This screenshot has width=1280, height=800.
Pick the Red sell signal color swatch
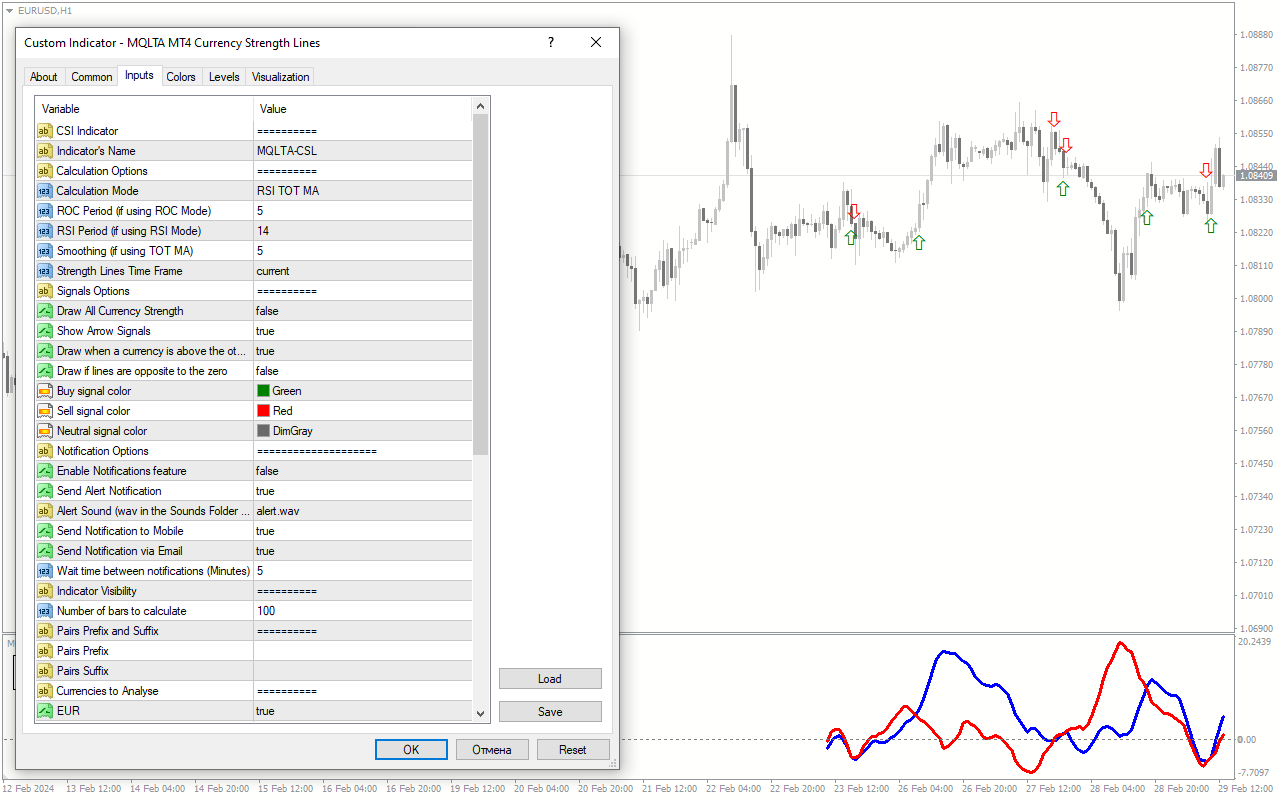[x=264, y=411]
